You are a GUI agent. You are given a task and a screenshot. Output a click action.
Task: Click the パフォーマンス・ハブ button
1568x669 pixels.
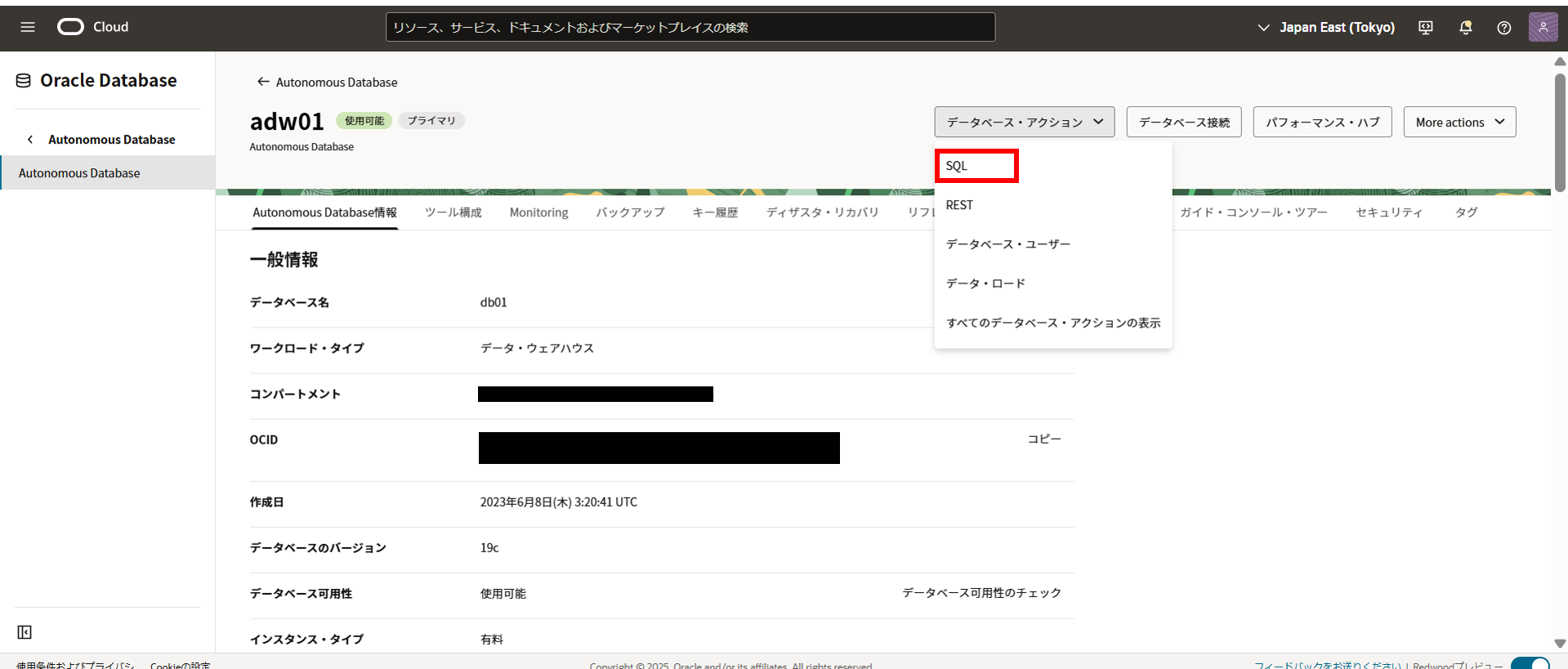(x=1323, y=122)
